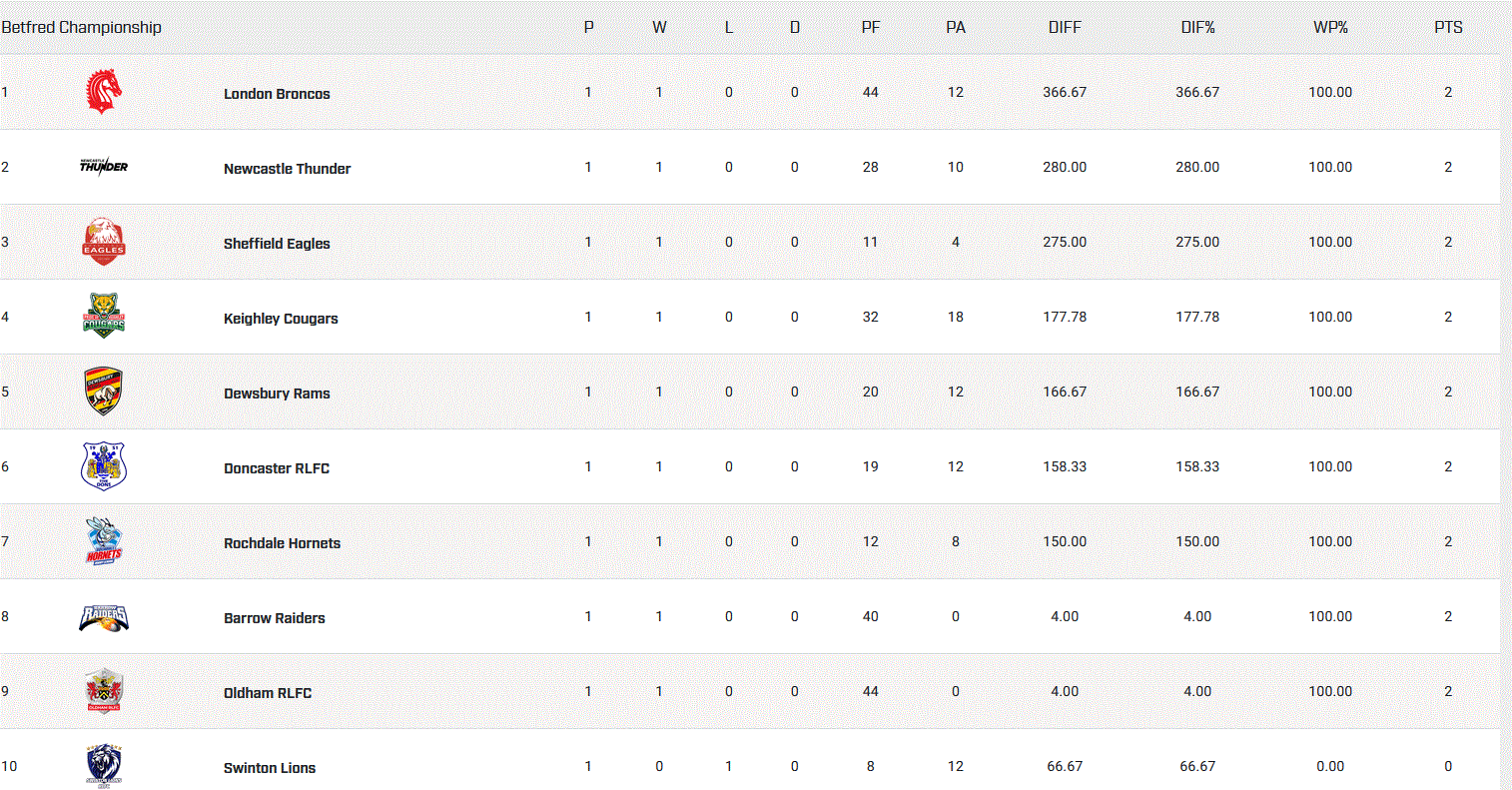Click the Dewsbury Rams shield logo
The height and width of the screenshot is (790, 1512).
[x=104, y=391]
